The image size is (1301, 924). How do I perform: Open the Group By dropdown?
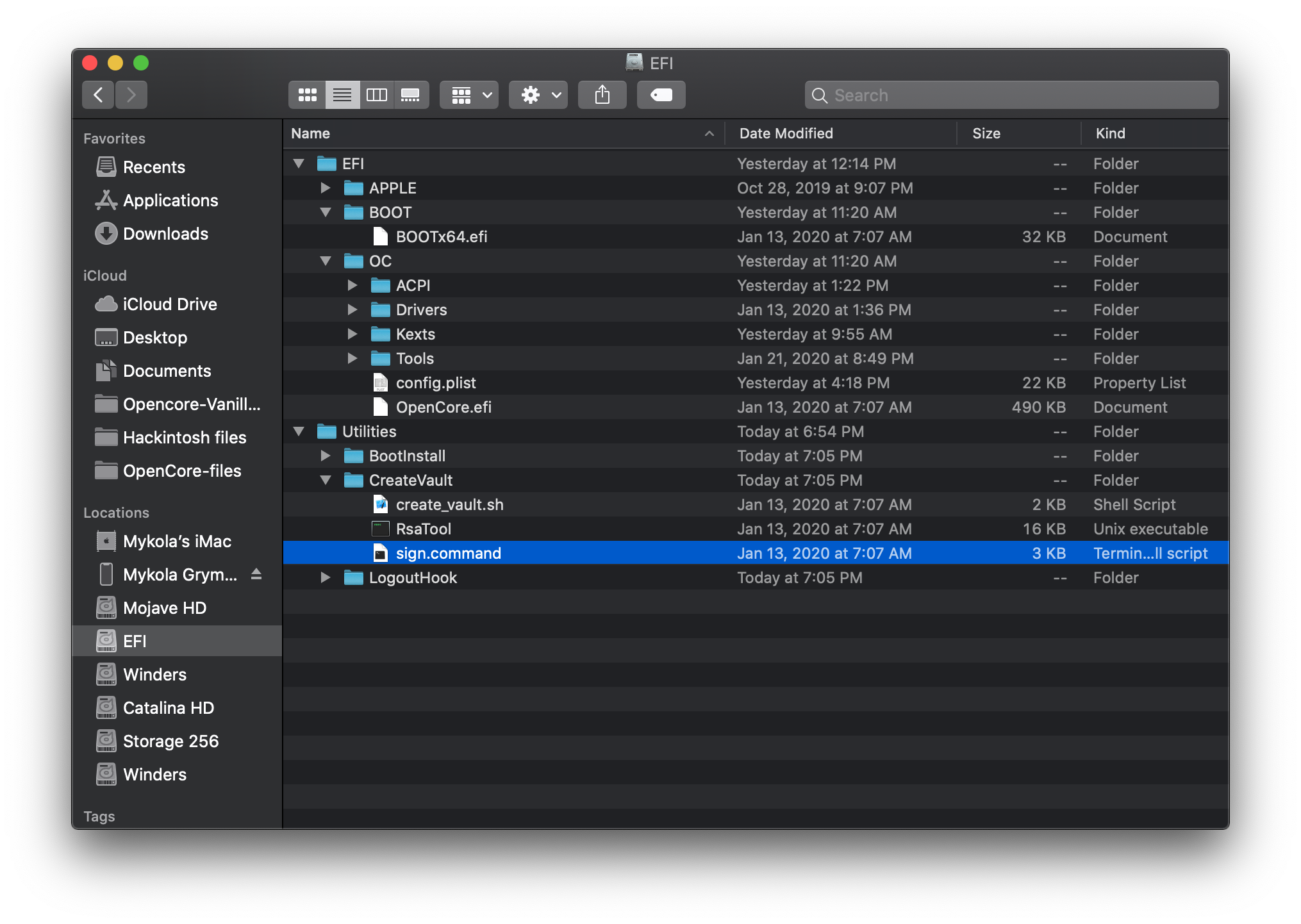pyautogui.click(x=468, y=95)
